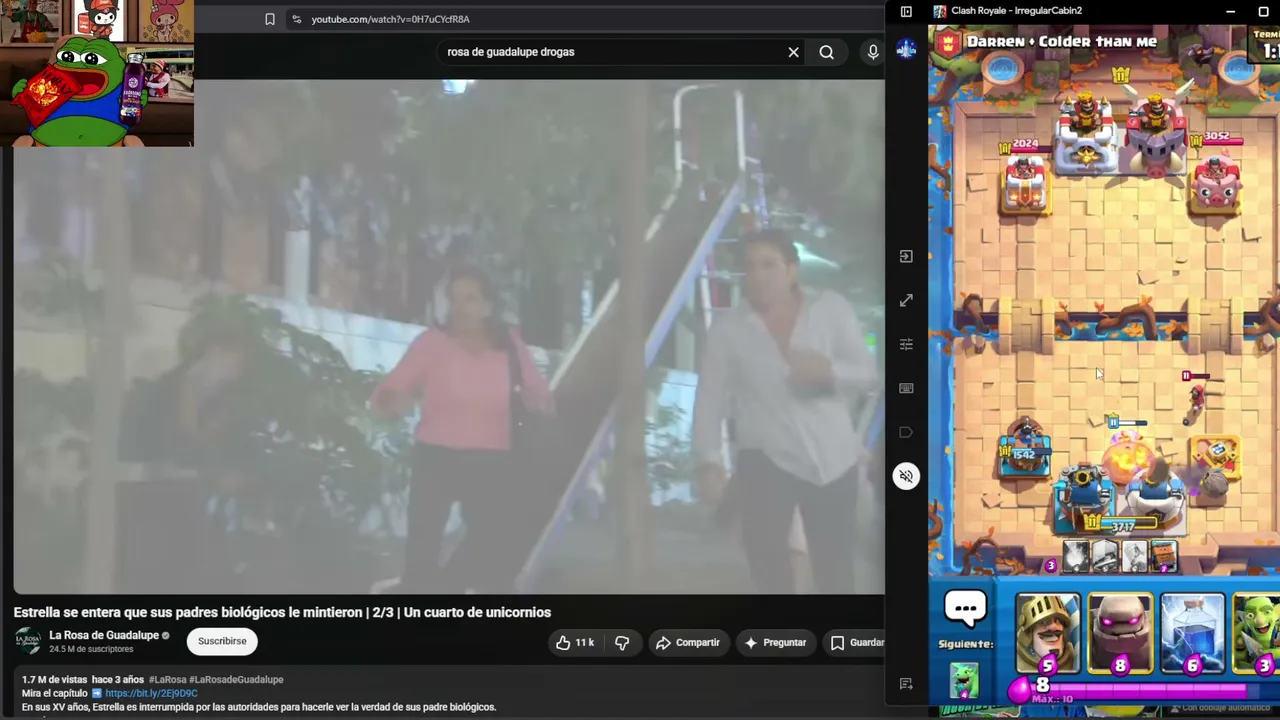Screen dimensions: 1280x720
Task: Open site information icon beside the URL
Action: click(x=296, y=19)
